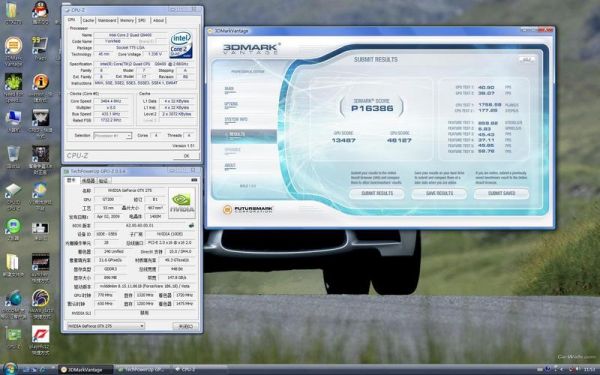Switch to the About tab in CPU-Z
The height and width of the screenshot is (375, 600).
coord(158,20)
